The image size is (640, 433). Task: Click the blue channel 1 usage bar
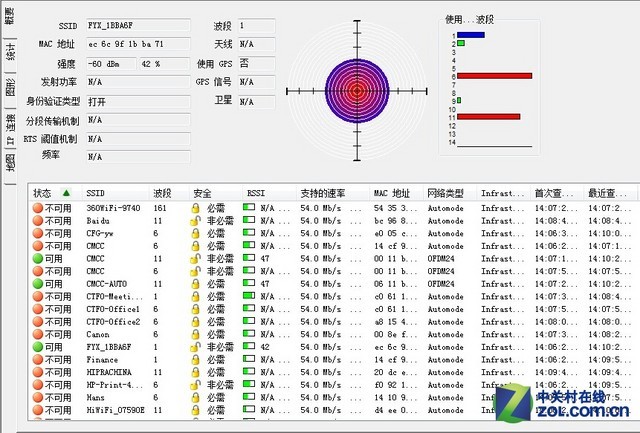coord(471,35)
